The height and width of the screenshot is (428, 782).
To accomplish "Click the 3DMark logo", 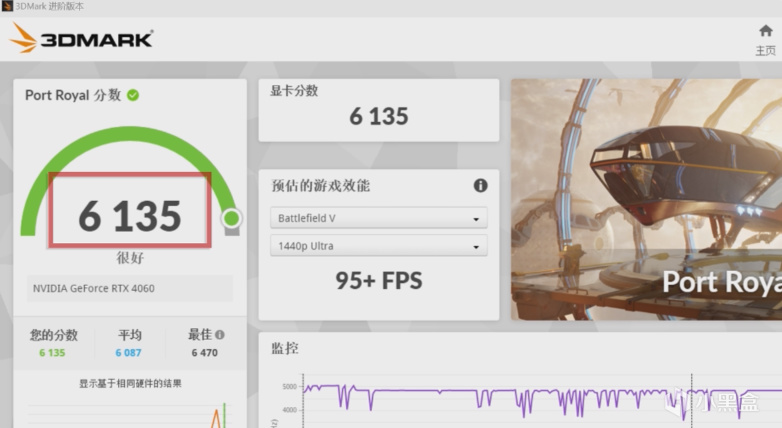I will point(81,38).
